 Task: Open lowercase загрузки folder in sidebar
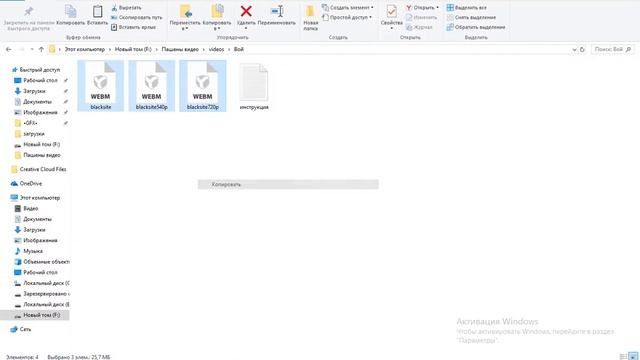(x=33, y=133)
